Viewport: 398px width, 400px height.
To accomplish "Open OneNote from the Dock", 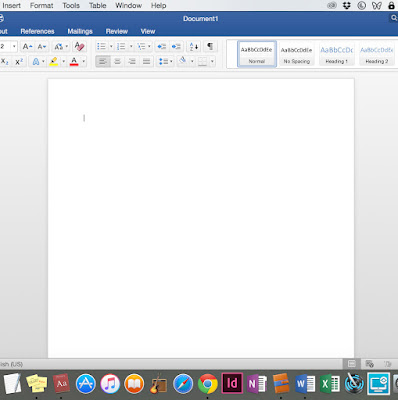I will (x=257, y=384).
